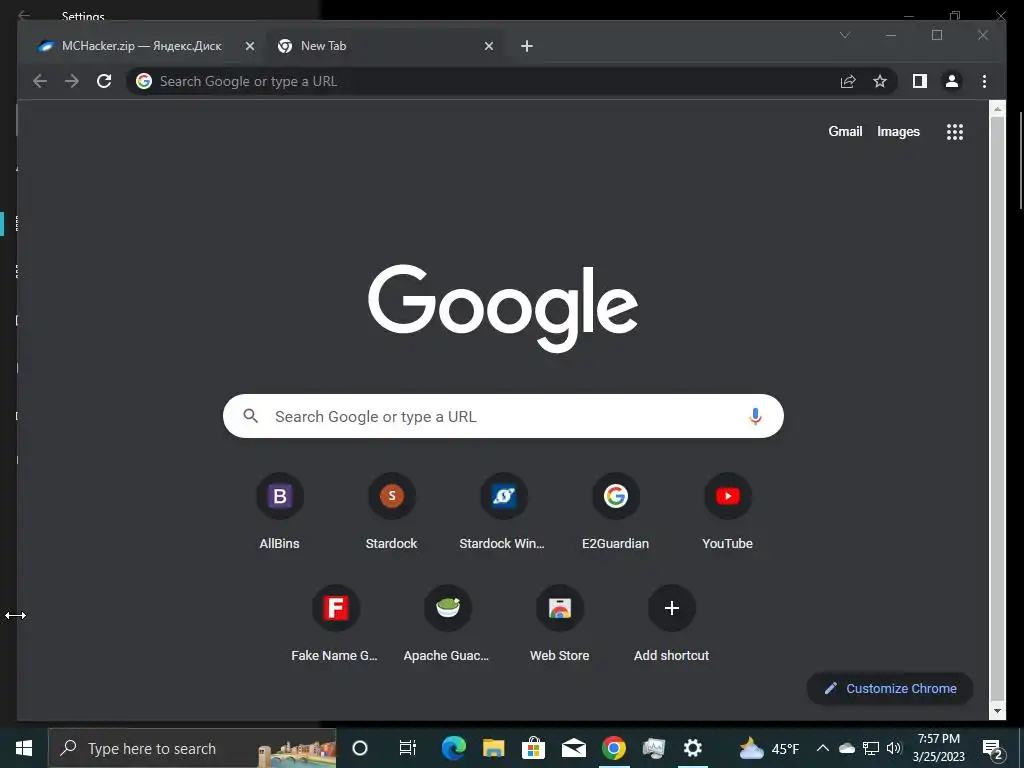Open Cortana from the taskbar
This screenshot has width=1024, height=768.
[360, 748]
